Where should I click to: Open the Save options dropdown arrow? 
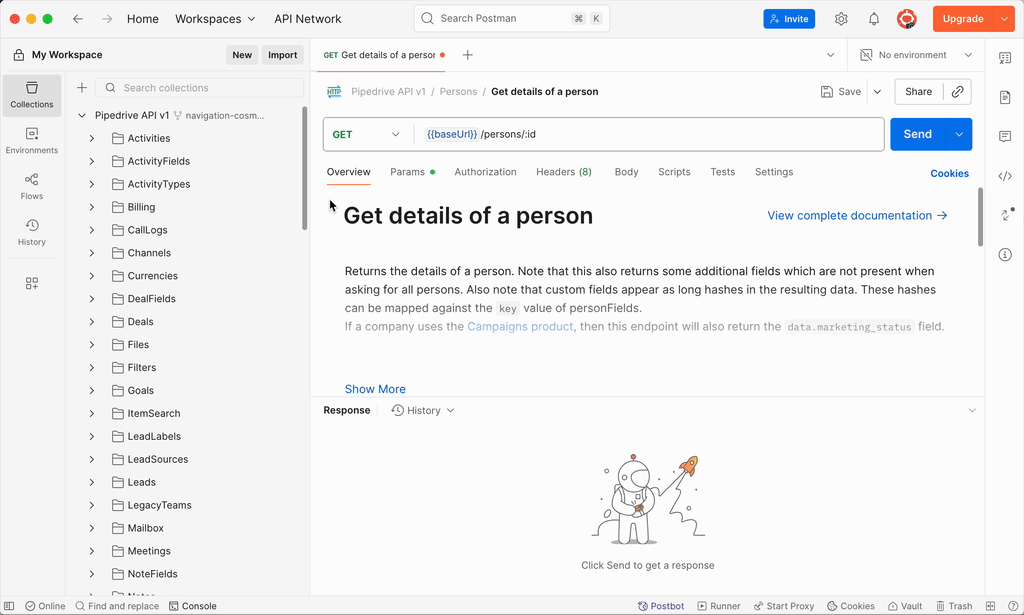(x=878, y=91)
